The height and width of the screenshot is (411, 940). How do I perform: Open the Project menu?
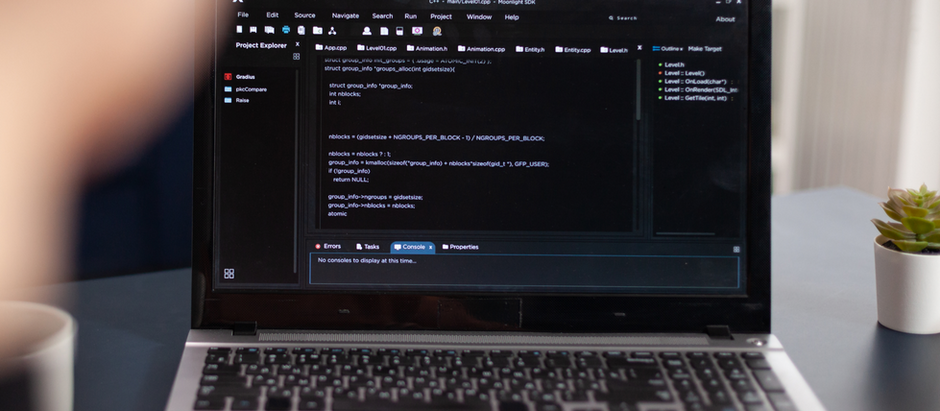click(441, 16)
